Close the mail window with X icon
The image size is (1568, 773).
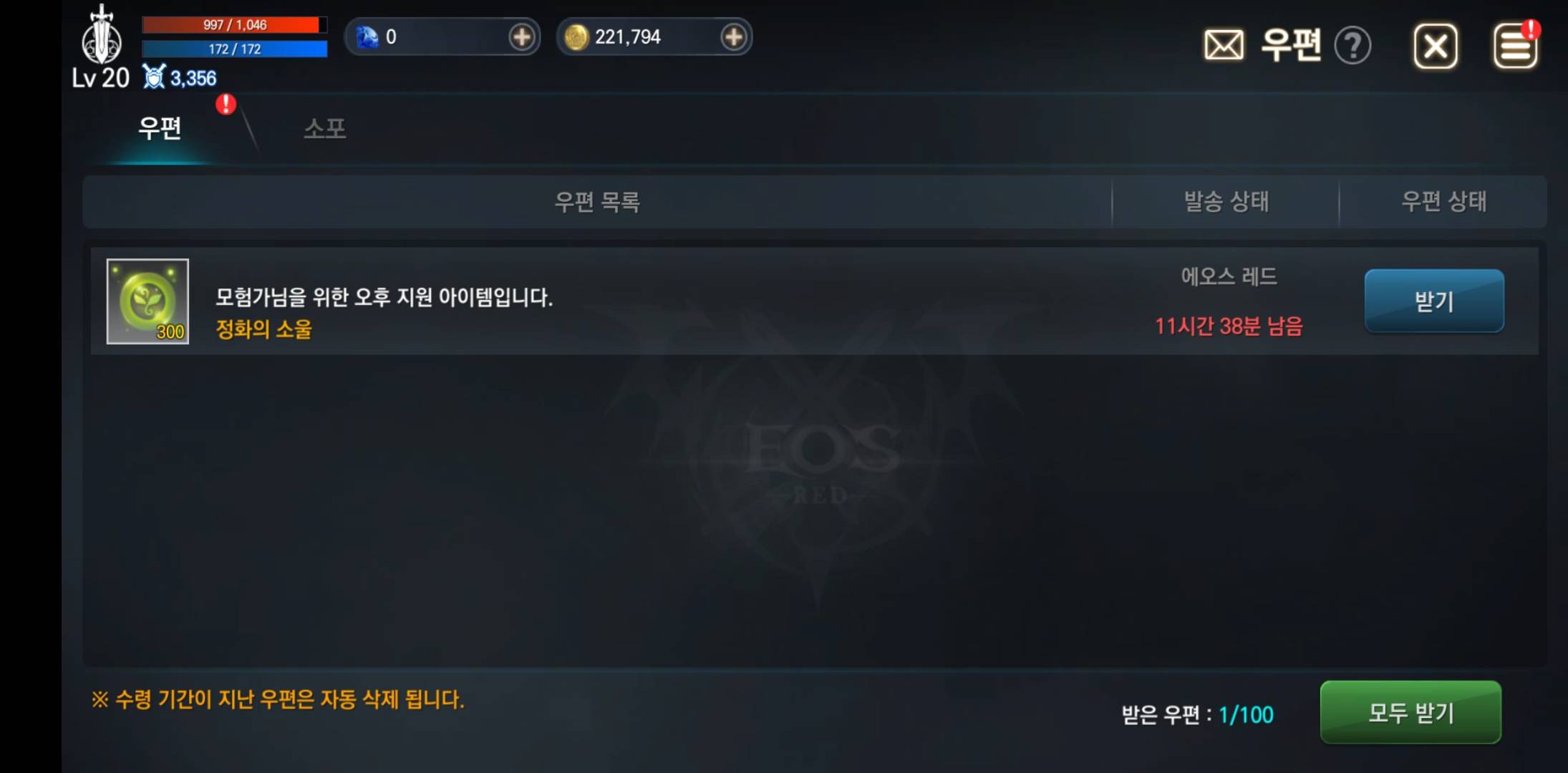1435,47
